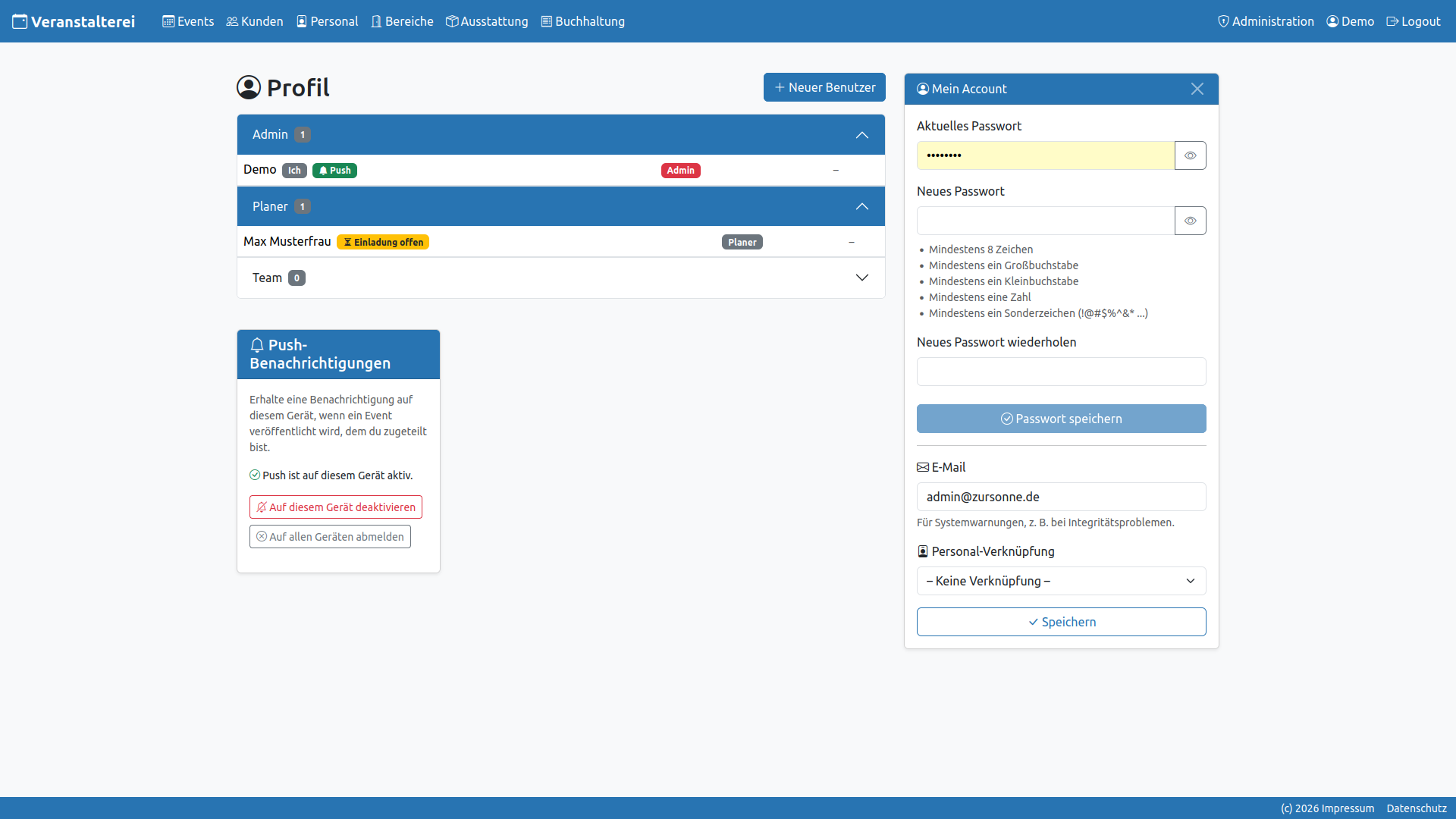This screenshot has width=1456, height=819.
Task: Open the Buchhaltung menu
Action: click(x=583, y=21)
